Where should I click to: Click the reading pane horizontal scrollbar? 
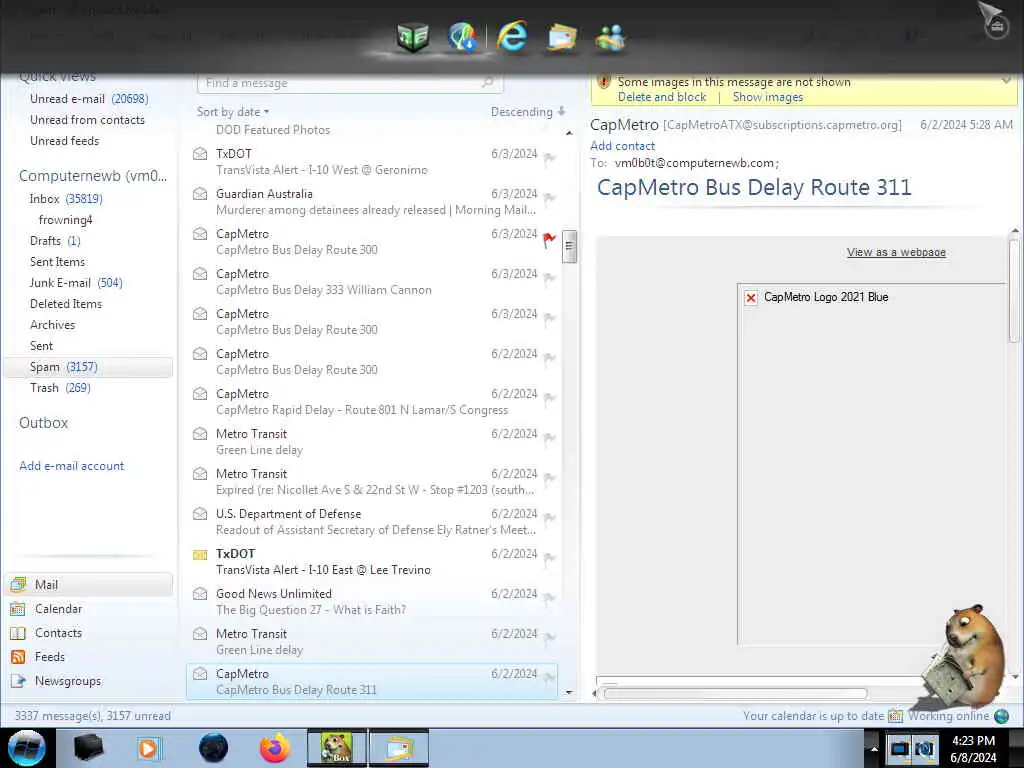(735, 694)
